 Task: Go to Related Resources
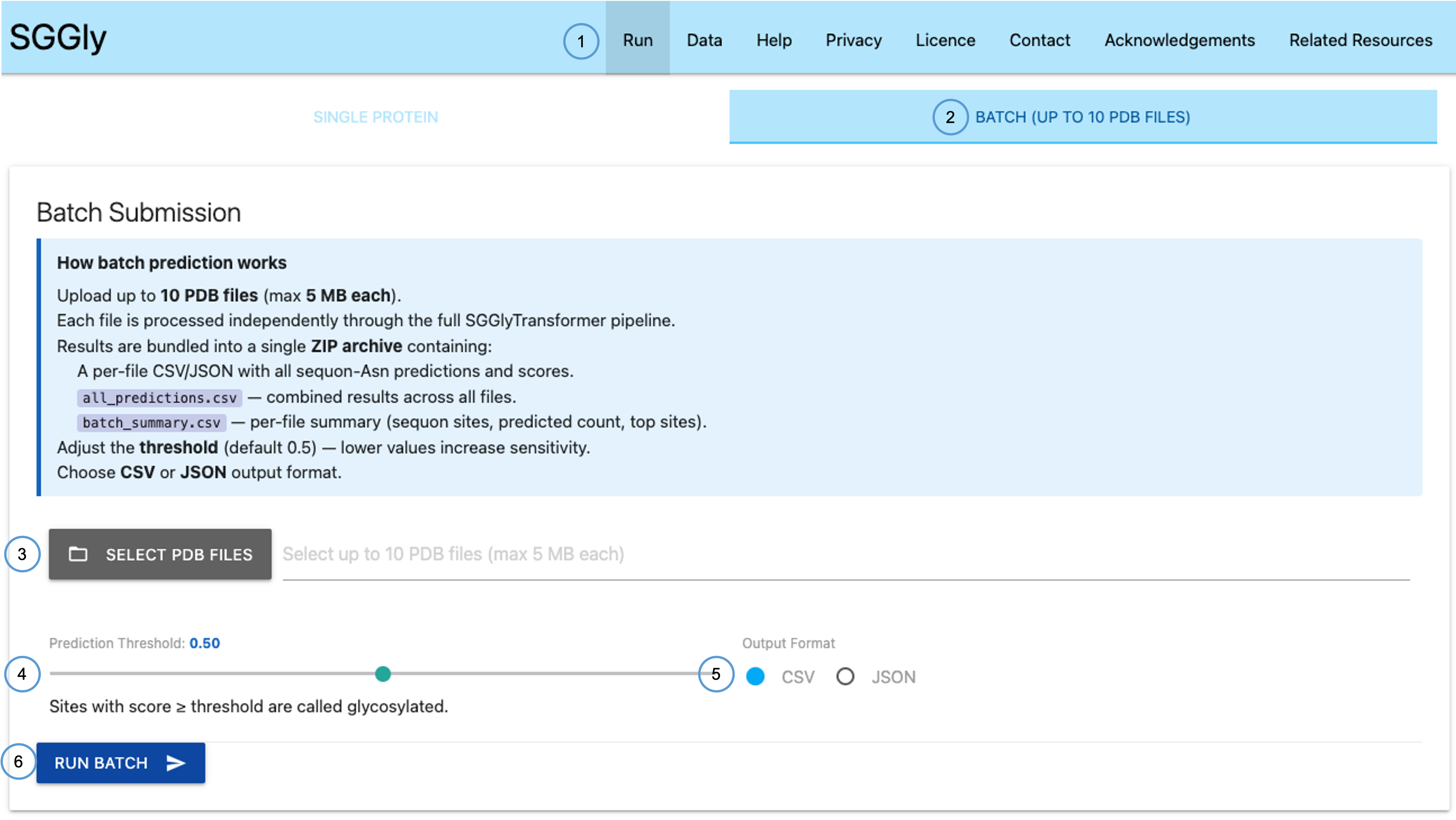[x=1360, y=40]
